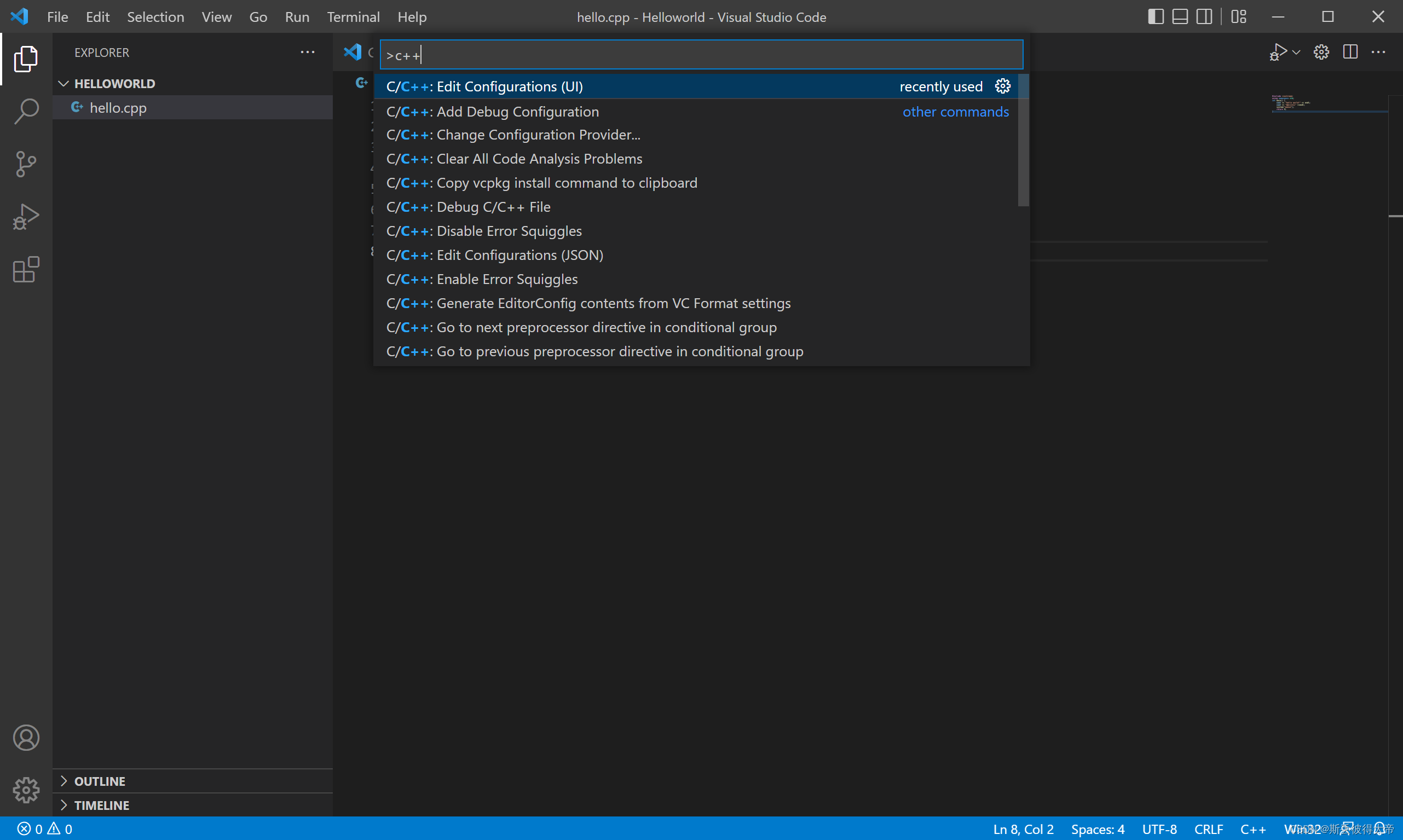Open the run button dropdown arrow
The width and height of the screenshot is (1403, 840).
(x=1296, y=52)
